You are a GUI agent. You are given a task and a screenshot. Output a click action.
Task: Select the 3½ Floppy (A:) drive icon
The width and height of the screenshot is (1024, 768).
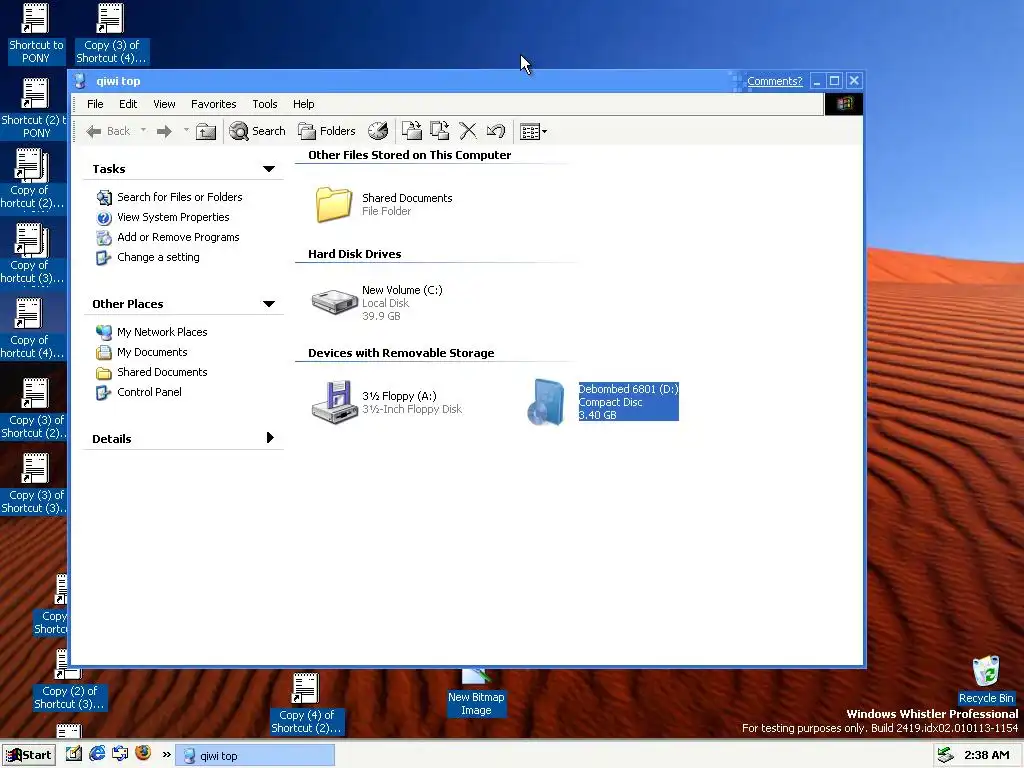click(x=334, y=402)
